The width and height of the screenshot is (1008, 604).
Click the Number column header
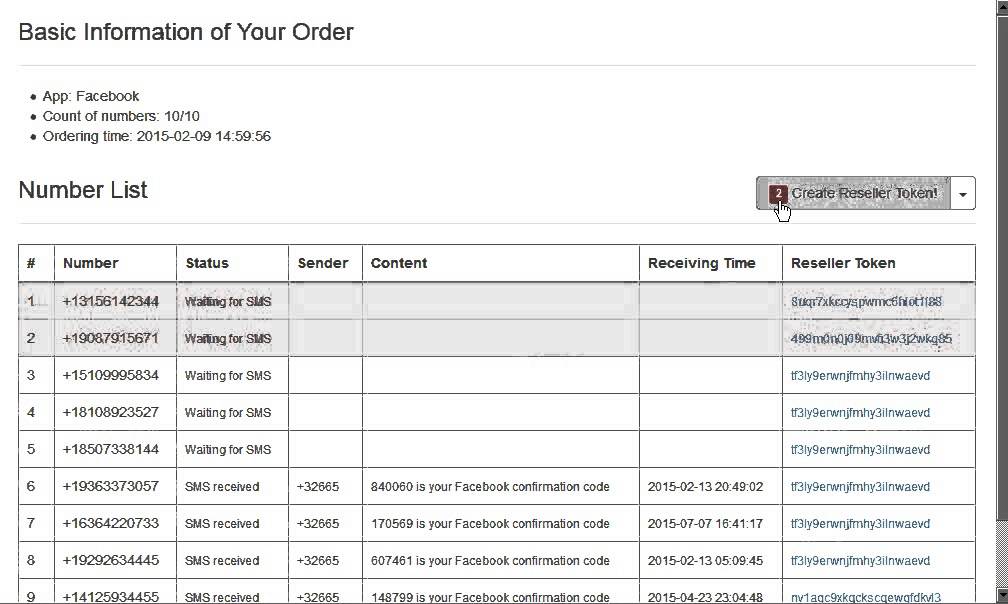[91, 263]
